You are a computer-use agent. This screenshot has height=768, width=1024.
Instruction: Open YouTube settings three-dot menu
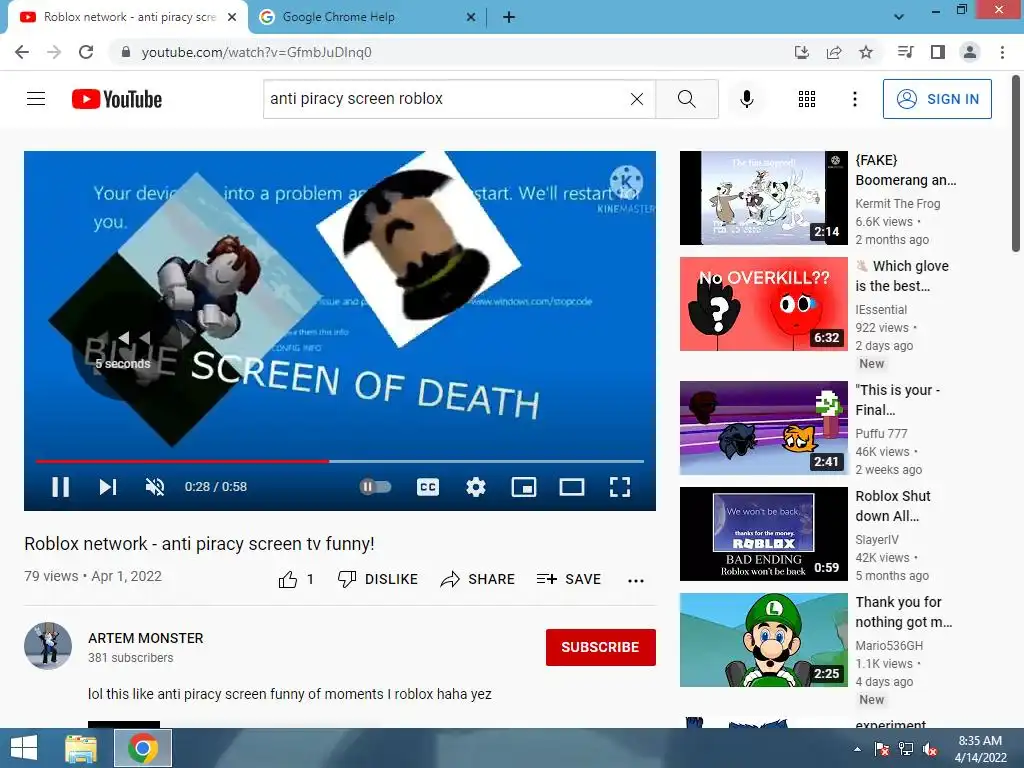tap(854, 99)
